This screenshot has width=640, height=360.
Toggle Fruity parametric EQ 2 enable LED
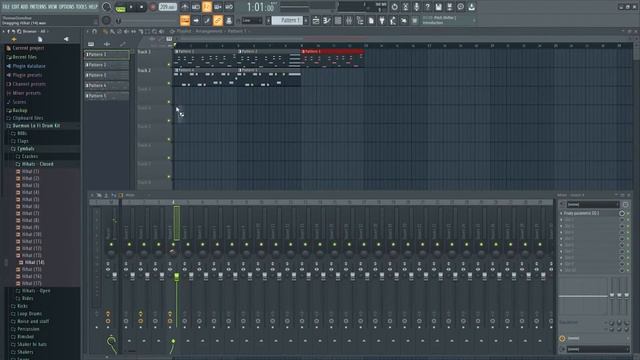pyautogui.click(x=628, y=213)
